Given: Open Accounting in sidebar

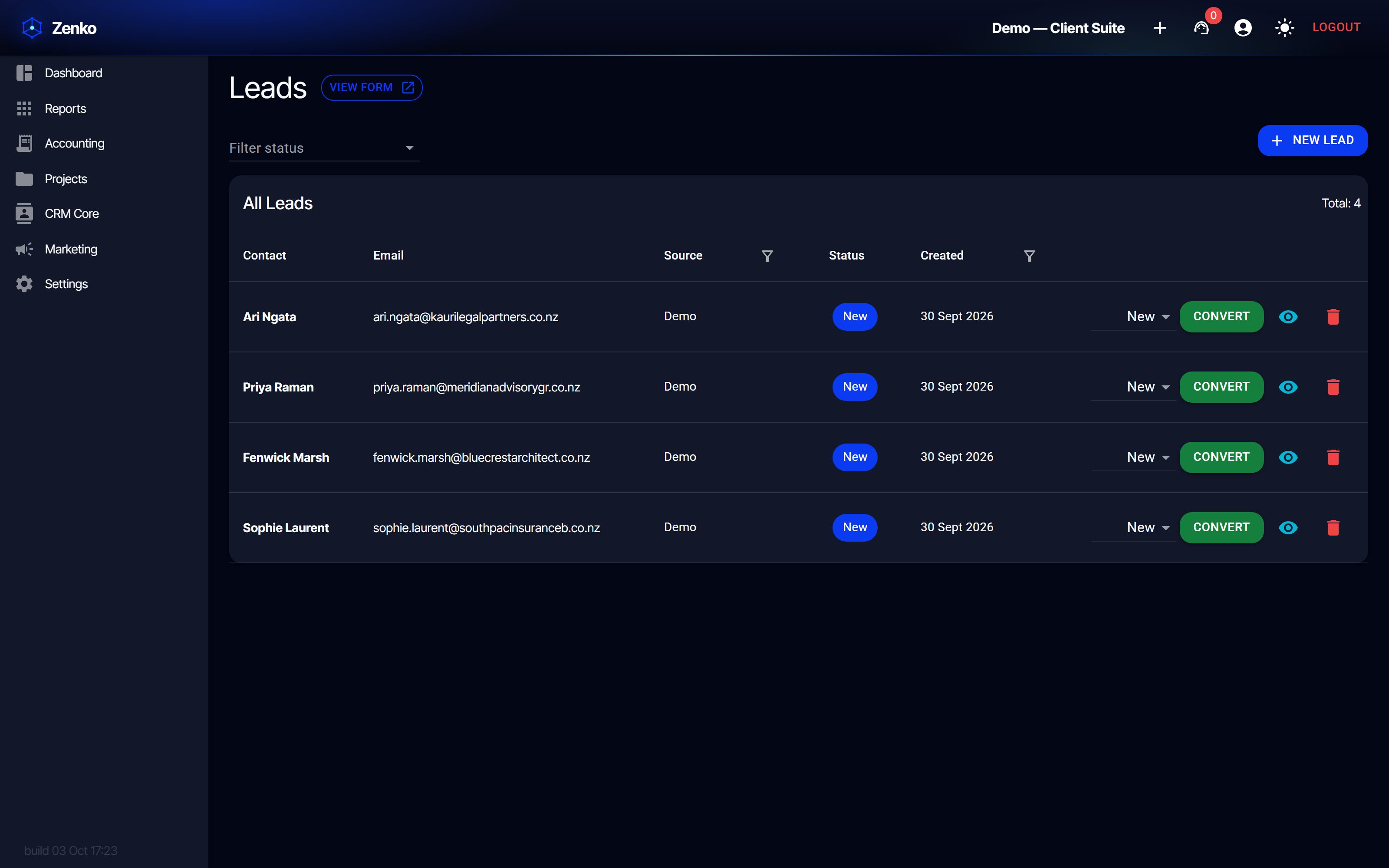Looking at the screenshot, I should click(104, 144).
